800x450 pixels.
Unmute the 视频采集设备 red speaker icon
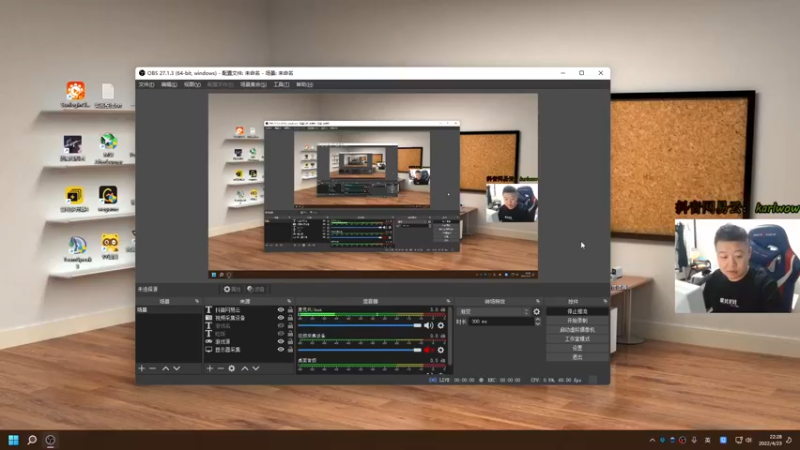click(x=429, y=350)
